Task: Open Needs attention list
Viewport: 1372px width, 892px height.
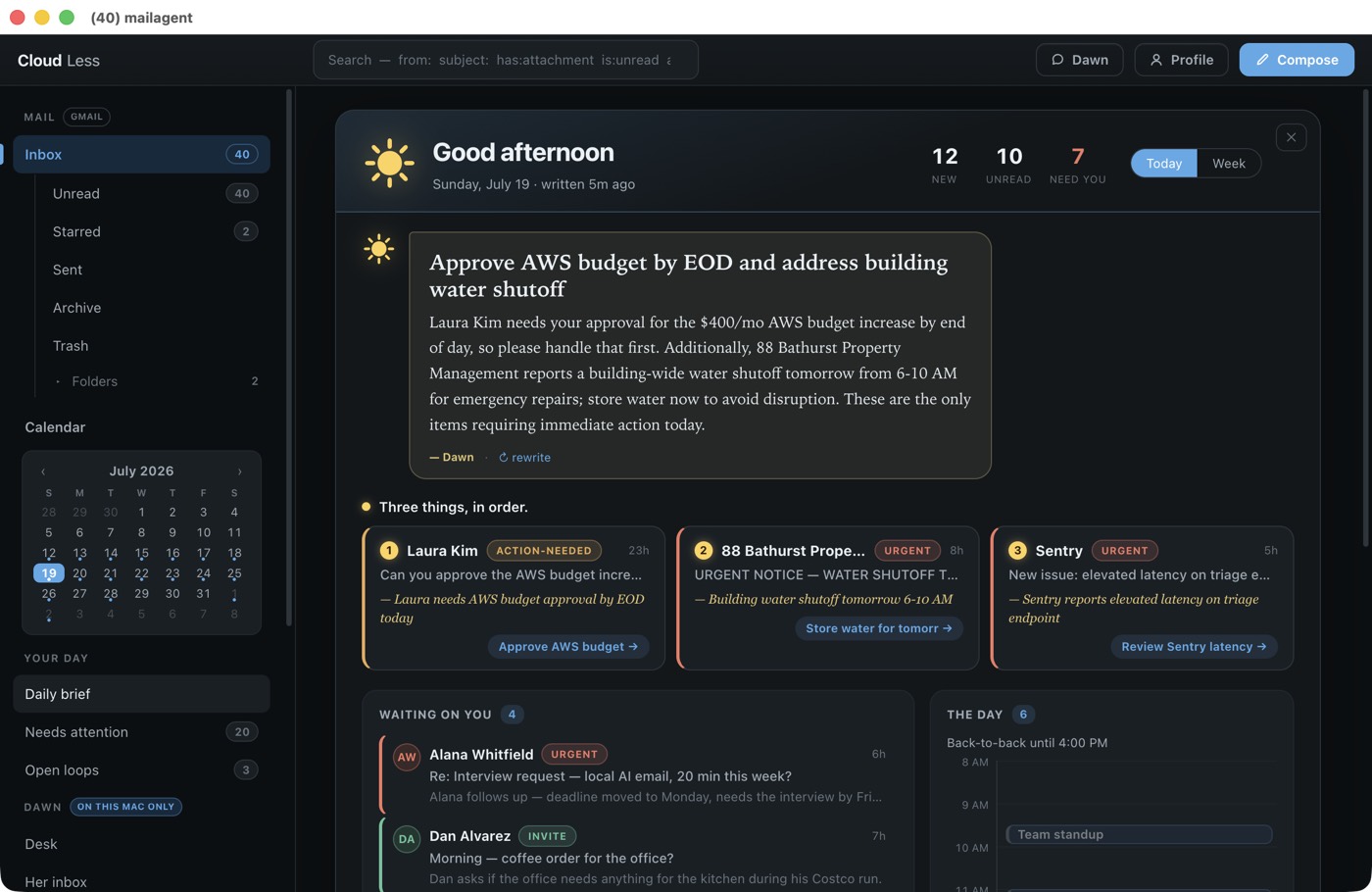Action: (141, 732)
